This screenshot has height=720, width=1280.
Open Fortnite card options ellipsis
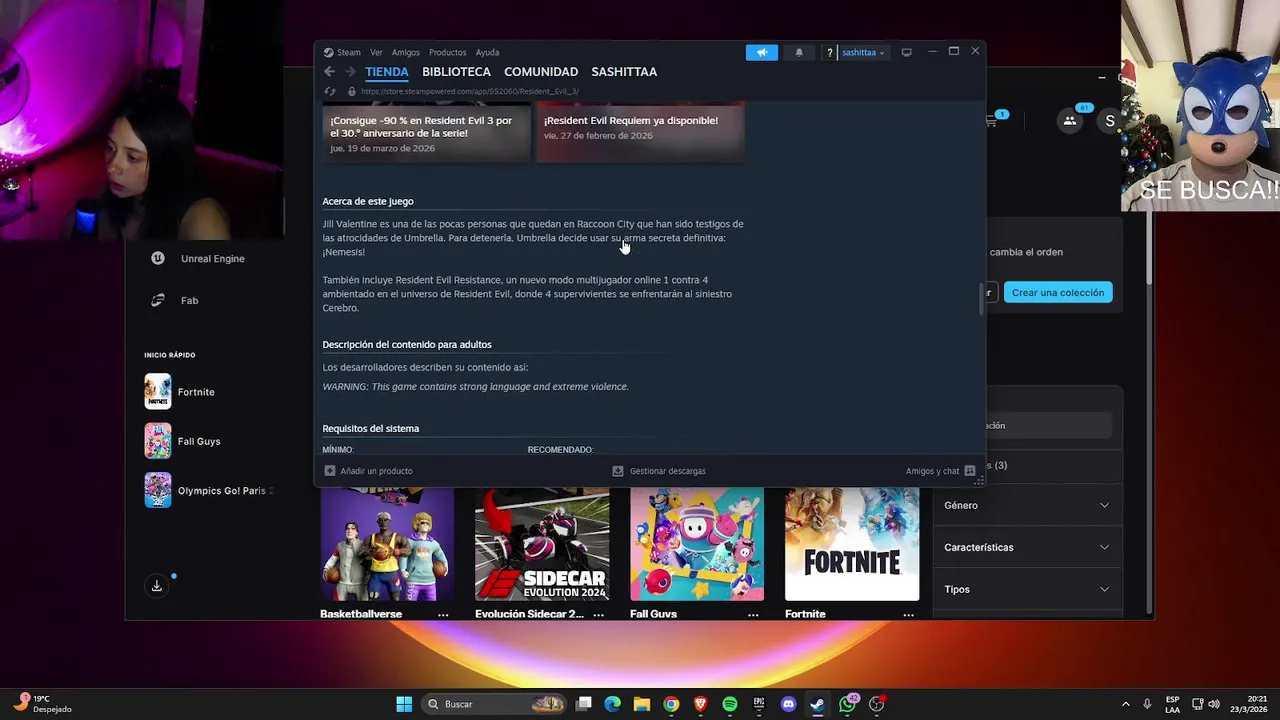(908, 614)
